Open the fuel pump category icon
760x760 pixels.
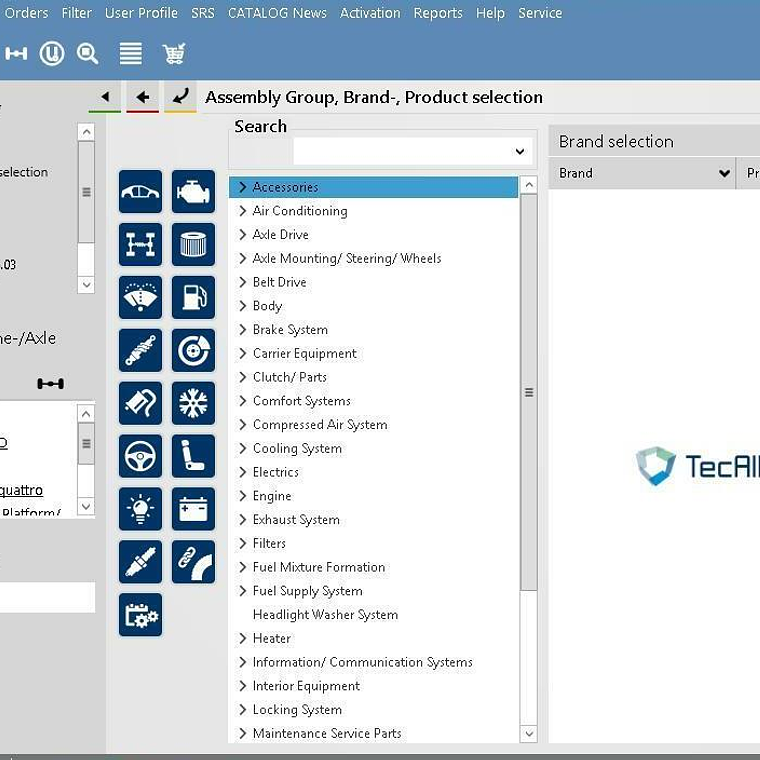[193, 297]
